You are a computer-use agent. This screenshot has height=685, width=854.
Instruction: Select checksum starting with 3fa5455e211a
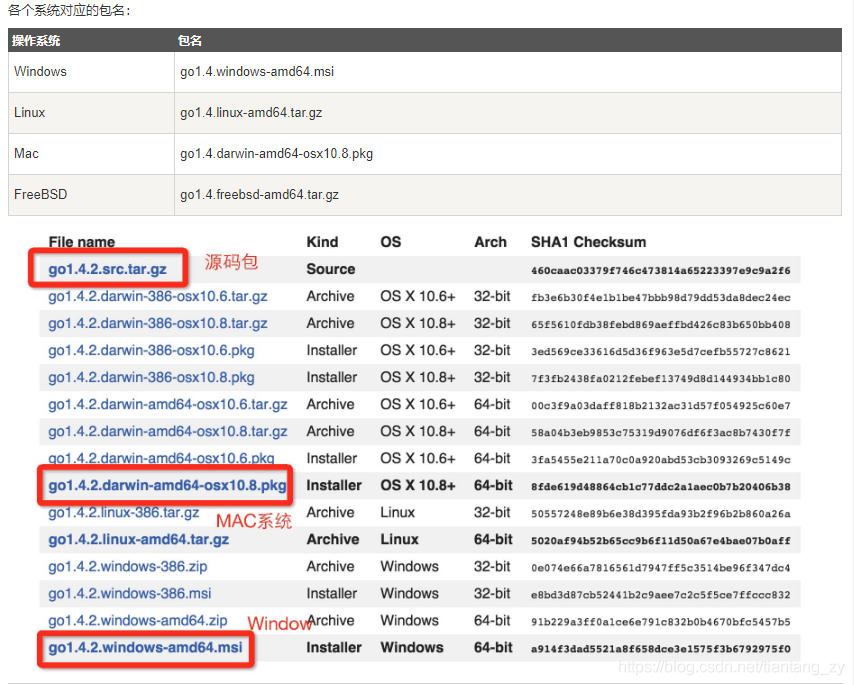(x=661, y=460)
